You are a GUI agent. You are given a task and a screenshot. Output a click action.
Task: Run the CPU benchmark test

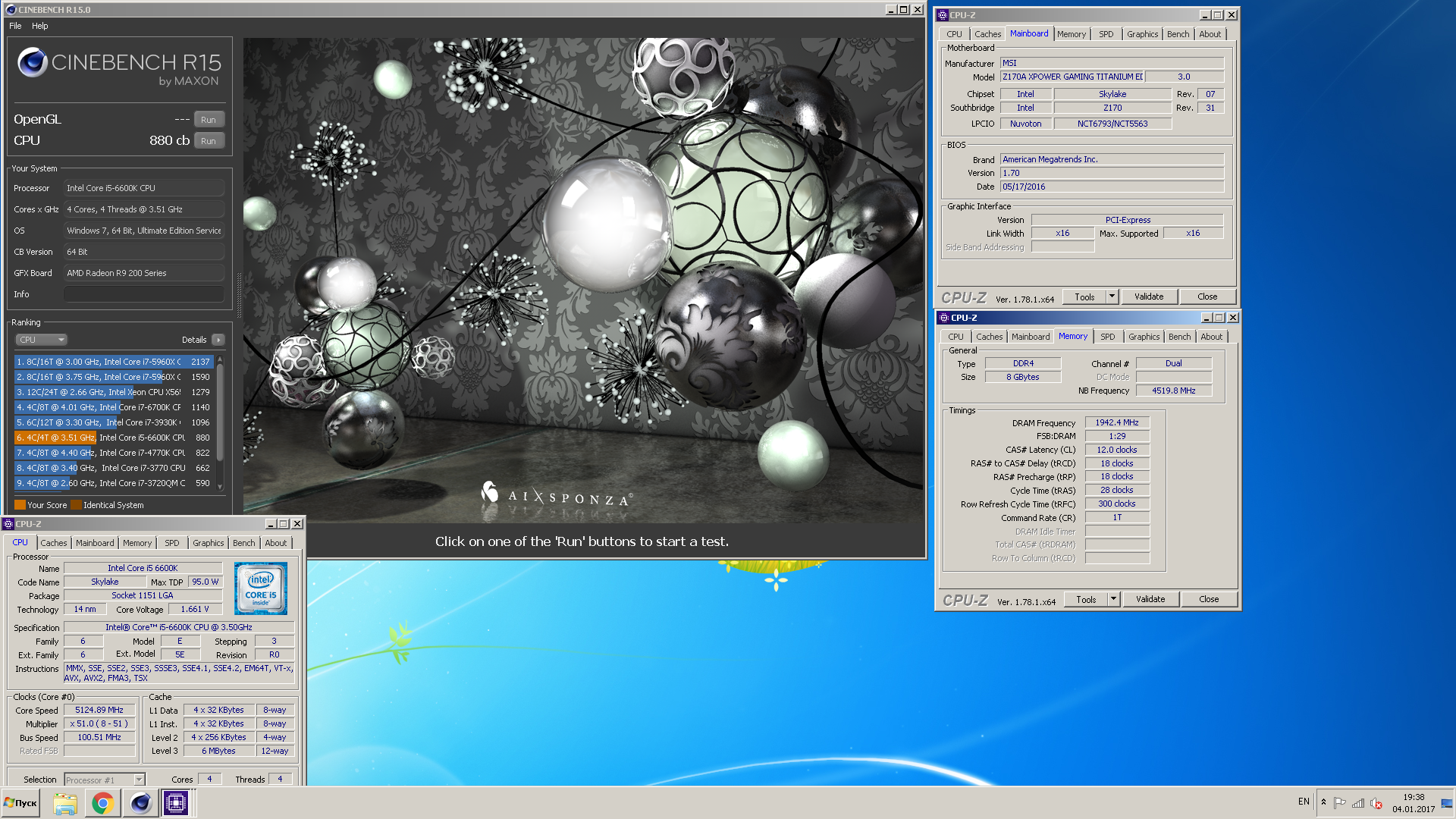[x=209, y=141]
